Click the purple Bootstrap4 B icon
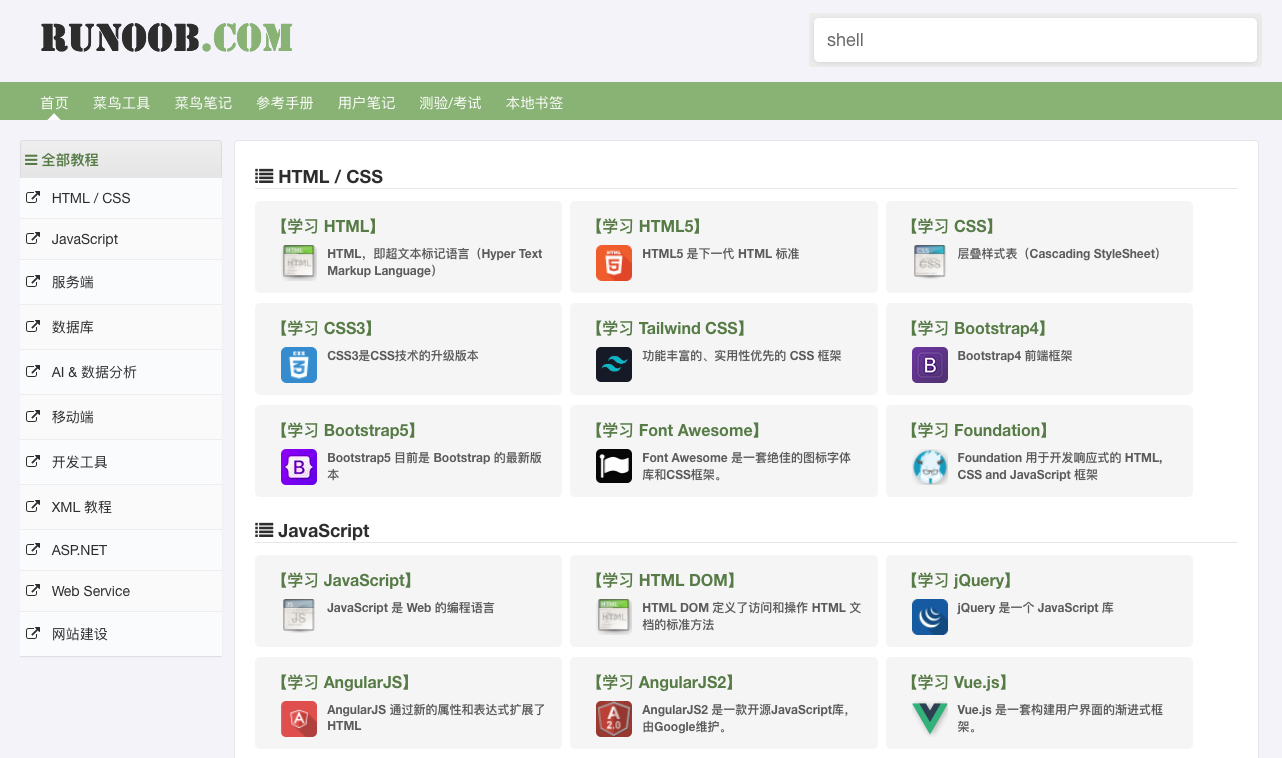Image resolution: width=1282 pixels, height=758 pixels. pos(929,365)
